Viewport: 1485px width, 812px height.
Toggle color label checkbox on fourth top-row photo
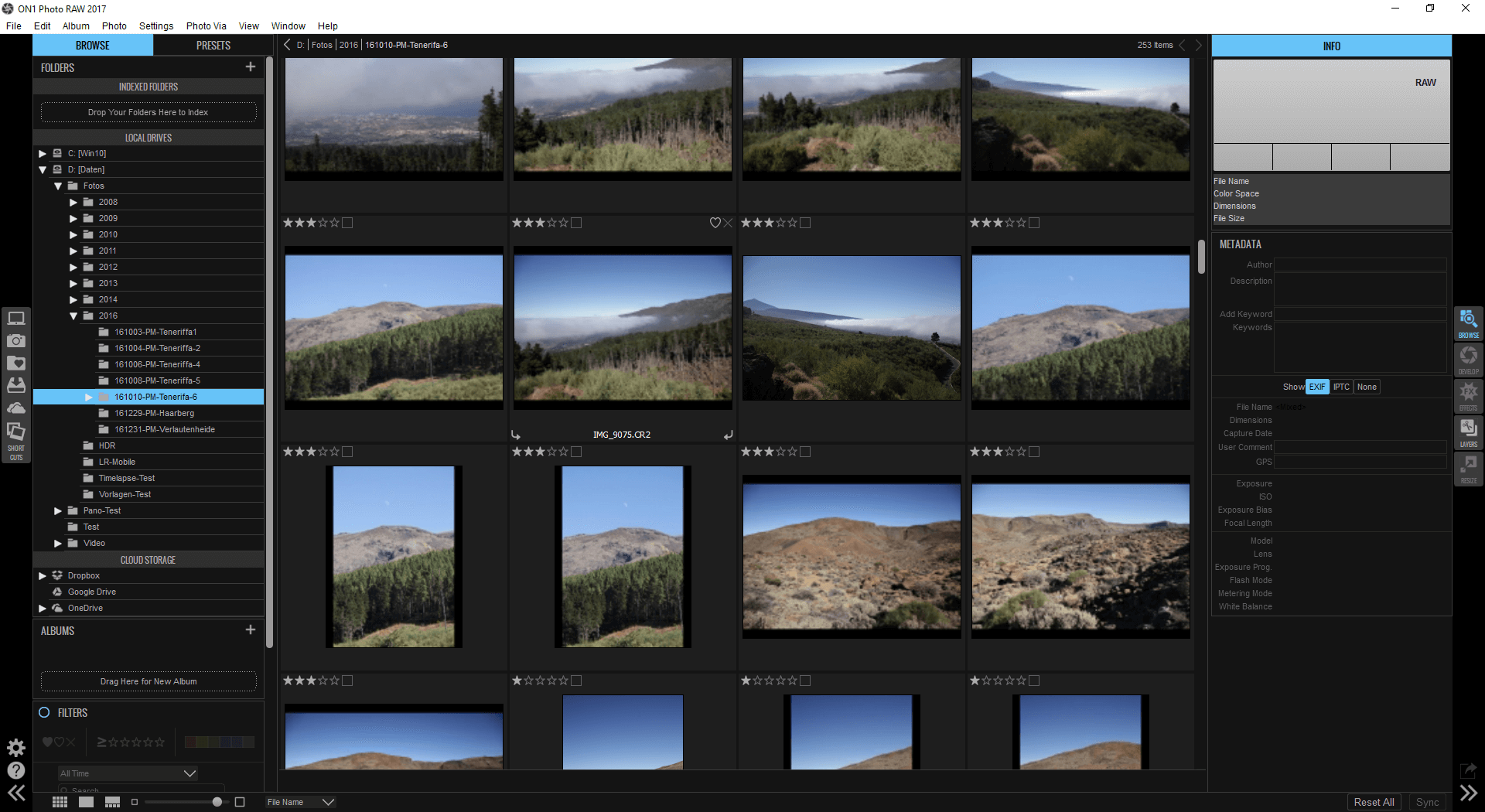(x=1034, y=223)
